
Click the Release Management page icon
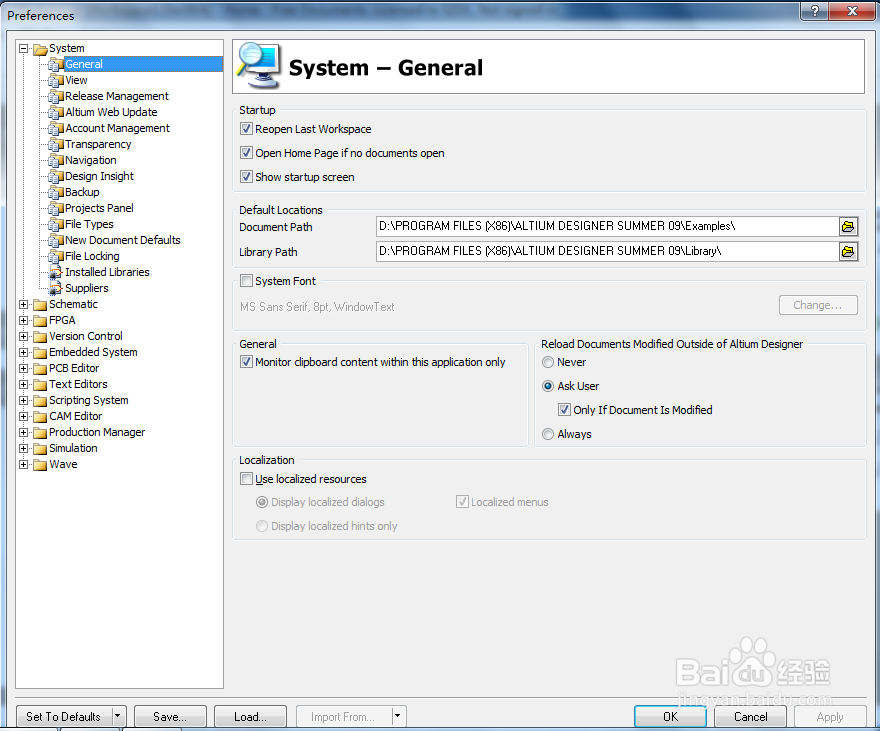click(56, 97)
